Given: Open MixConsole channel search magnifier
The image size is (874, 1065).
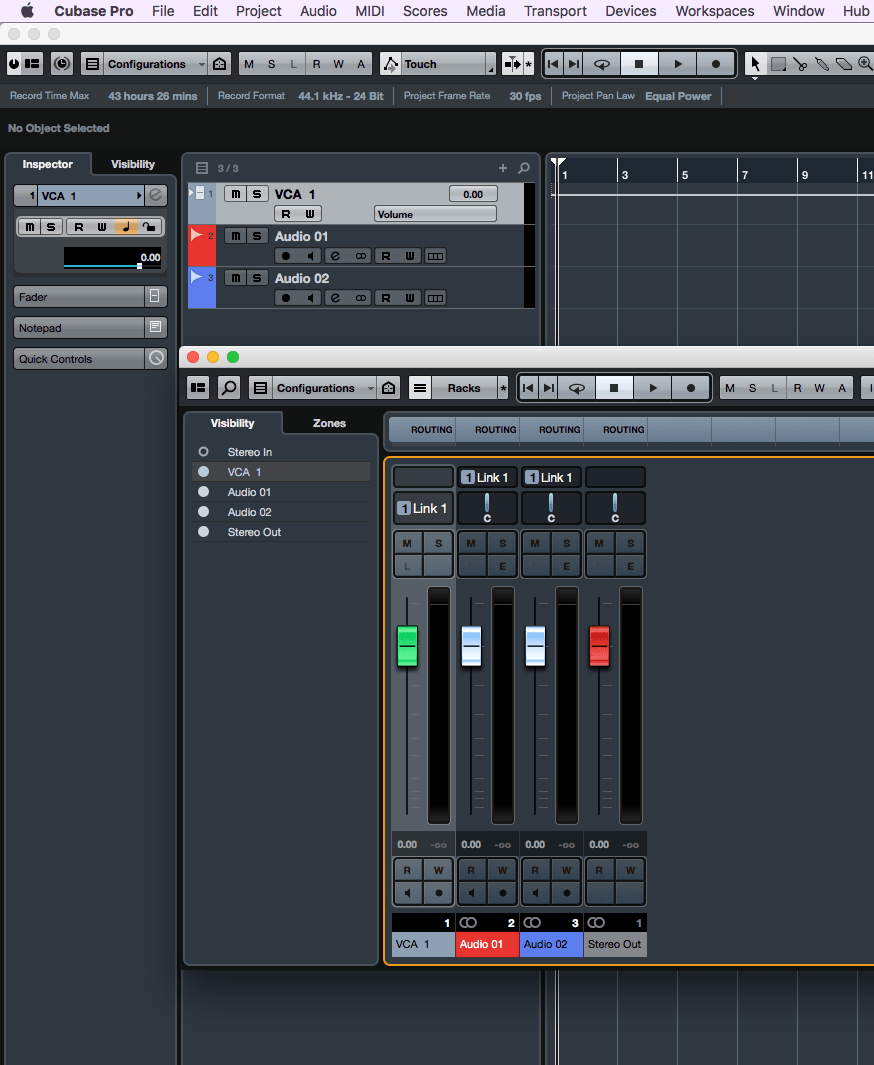Looking at the screenshot, I should tap(230, 388).
